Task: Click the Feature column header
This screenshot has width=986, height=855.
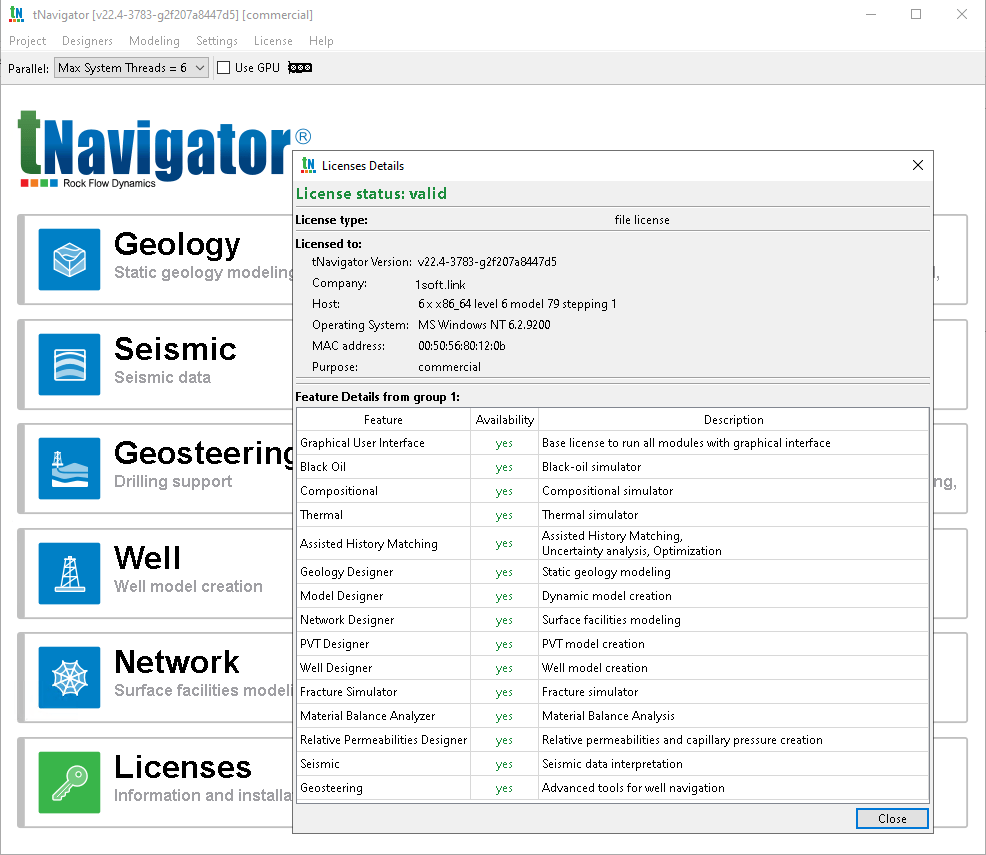Action: pyautogui.click(x=383, y=419)
